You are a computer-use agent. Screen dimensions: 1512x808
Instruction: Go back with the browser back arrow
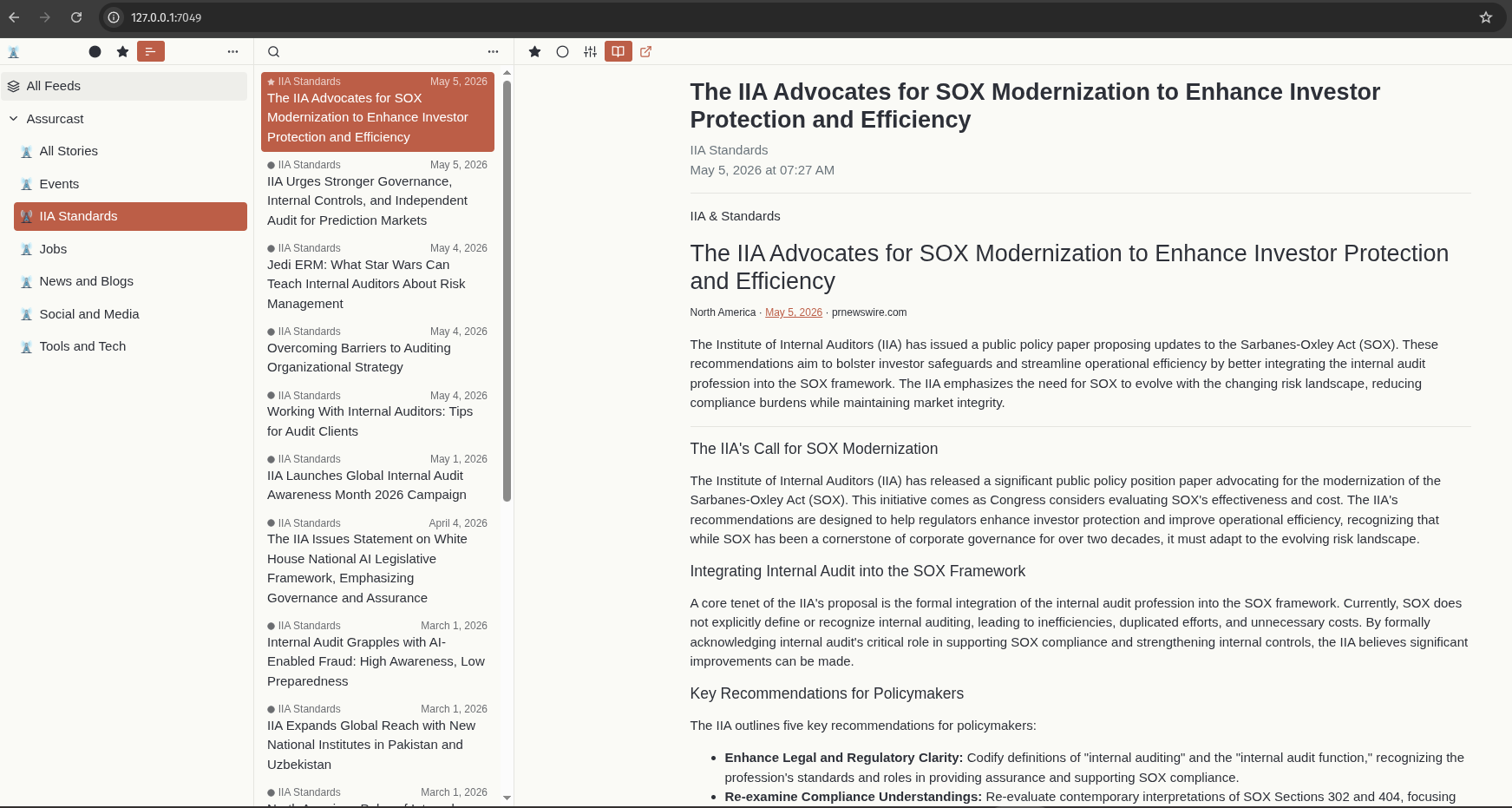14,17
